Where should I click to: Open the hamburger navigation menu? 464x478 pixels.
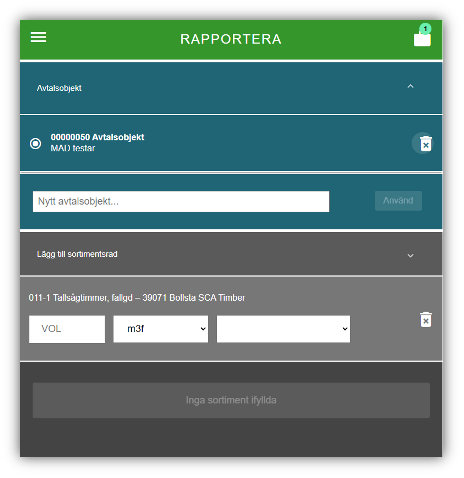38,37
